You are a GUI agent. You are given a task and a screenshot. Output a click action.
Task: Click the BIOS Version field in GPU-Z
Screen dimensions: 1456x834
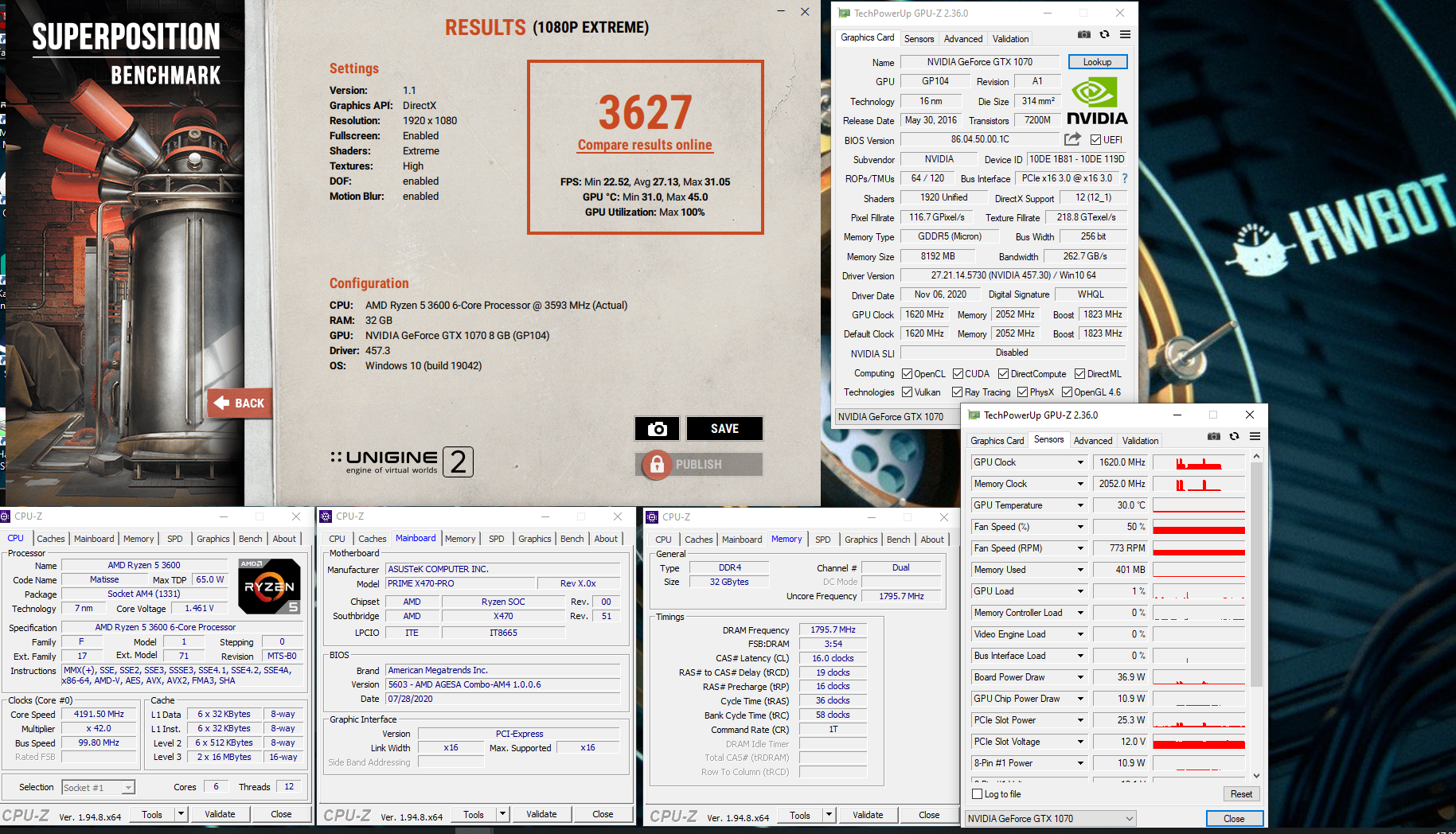979,139
